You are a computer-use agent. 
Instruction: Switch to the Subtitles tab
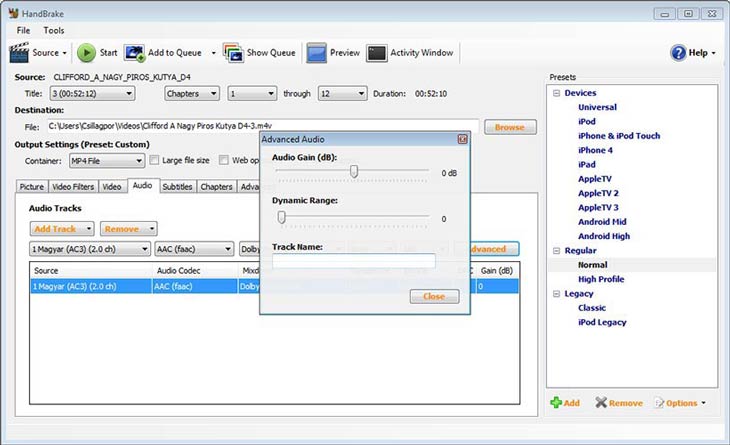[177, 186]
